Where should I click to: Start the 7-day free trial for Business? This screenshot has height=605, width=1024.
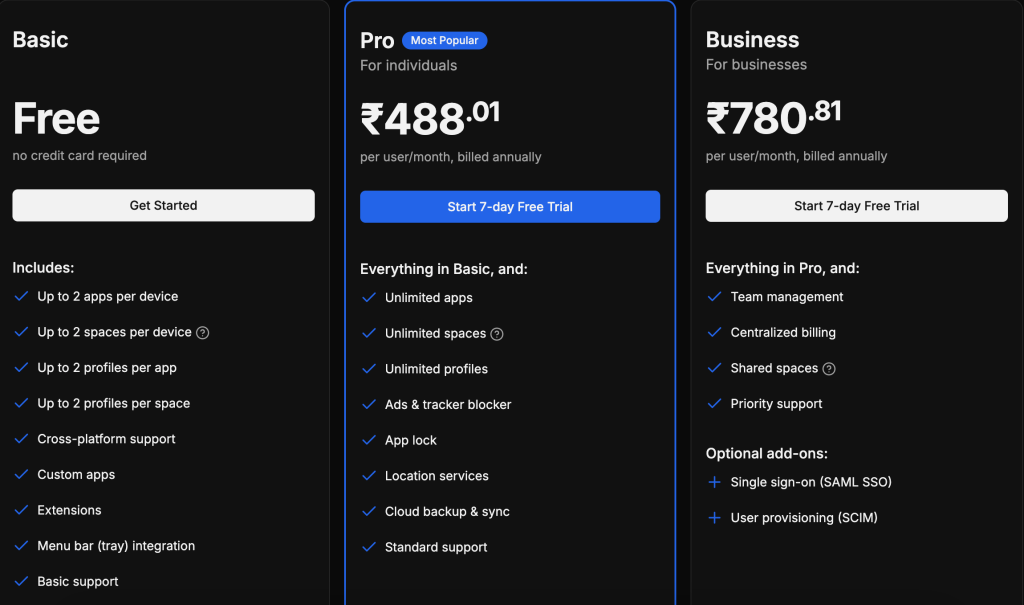pos(856,206)
